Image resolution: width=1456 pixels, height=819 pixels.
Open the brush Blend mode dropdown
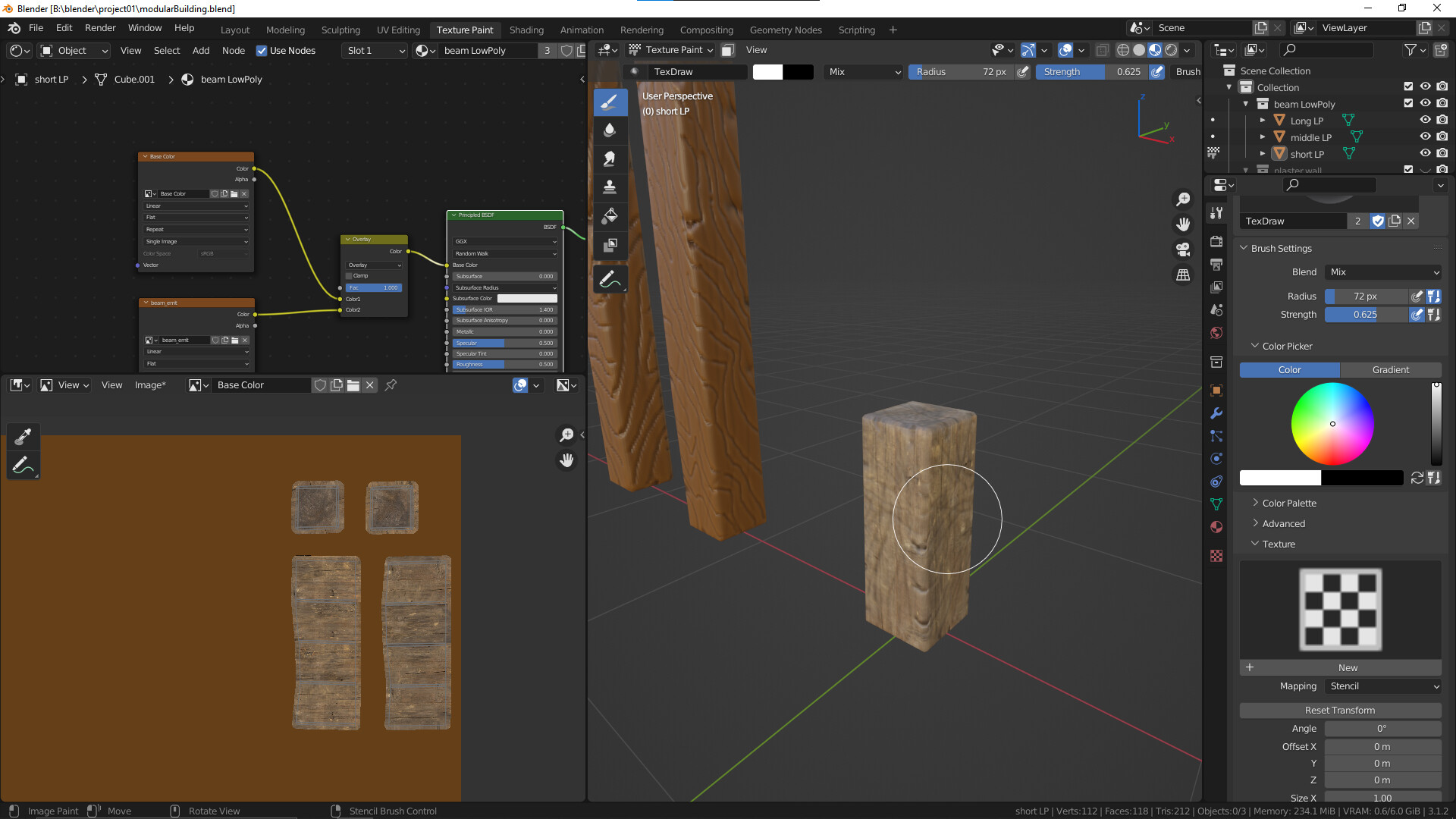[x=1383, y=272]
